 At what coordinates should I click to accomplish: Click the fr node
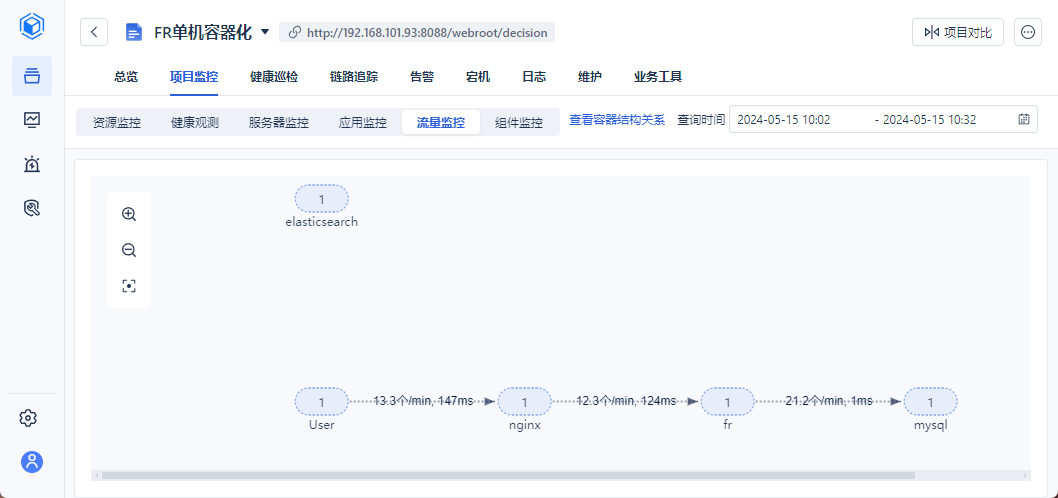coord(727,402)
